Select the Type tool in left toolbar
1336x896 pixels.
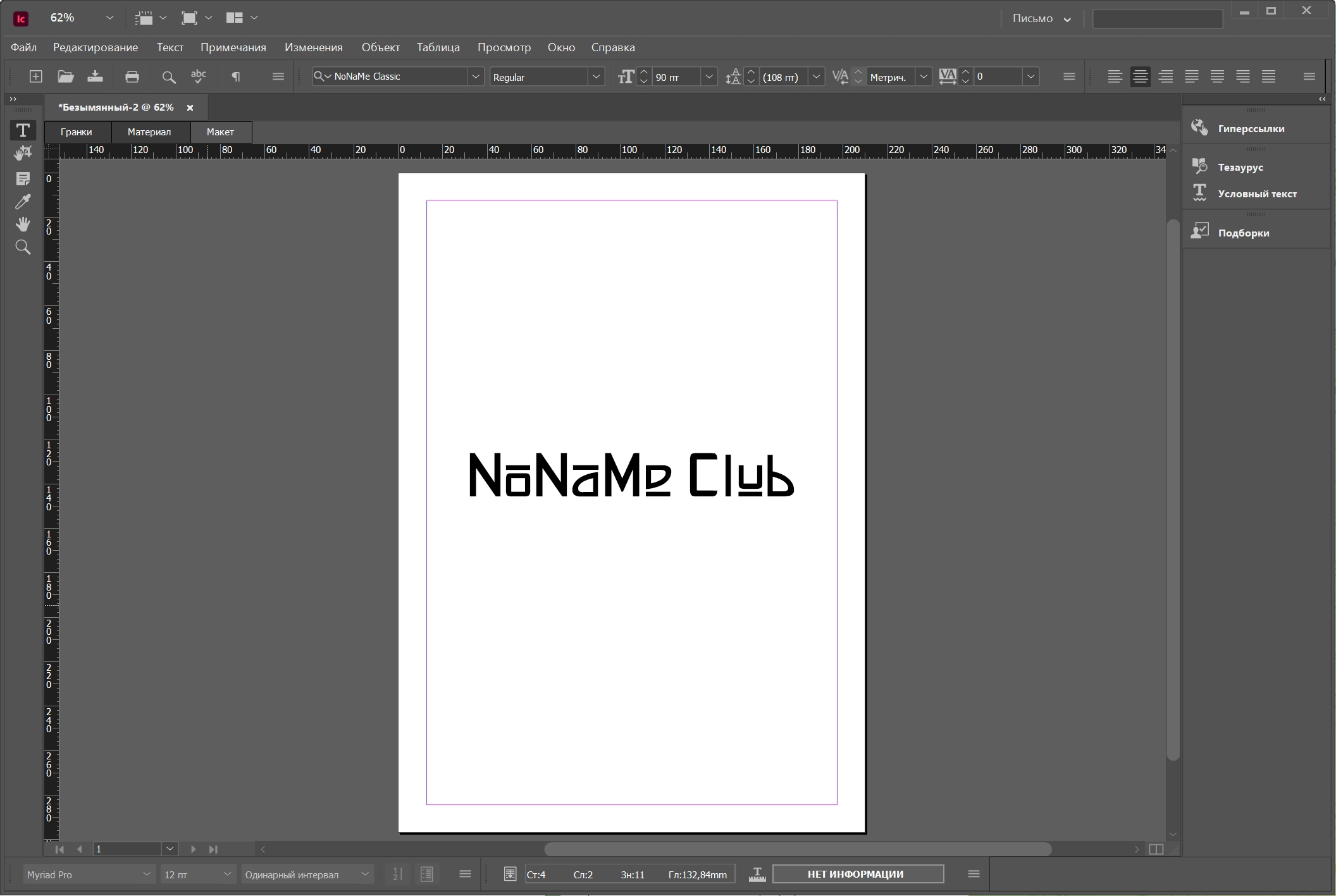[23, 130]
